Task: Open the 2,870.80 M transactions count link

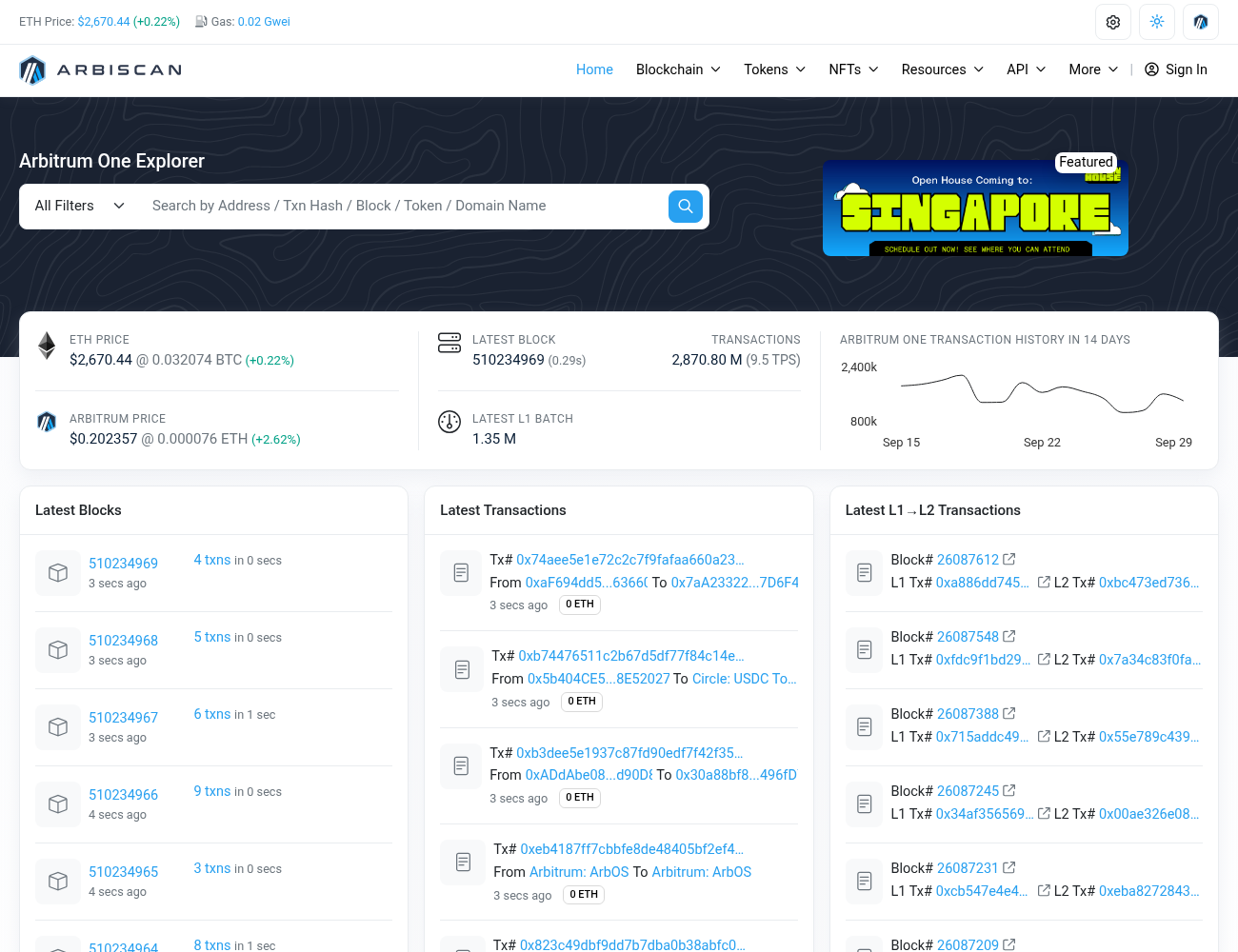Action: pos(707,360)
